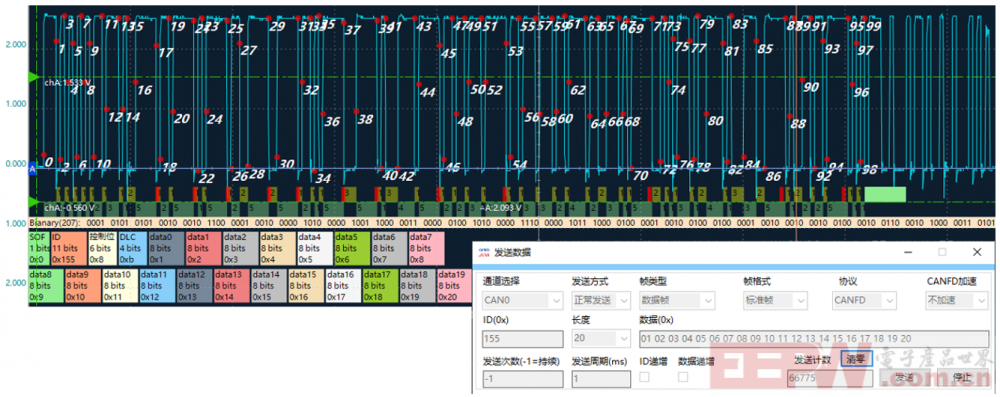Select the data13 0x14 decode cell
This screenshot has height=397, width=1000.
[x=232, y=286]
